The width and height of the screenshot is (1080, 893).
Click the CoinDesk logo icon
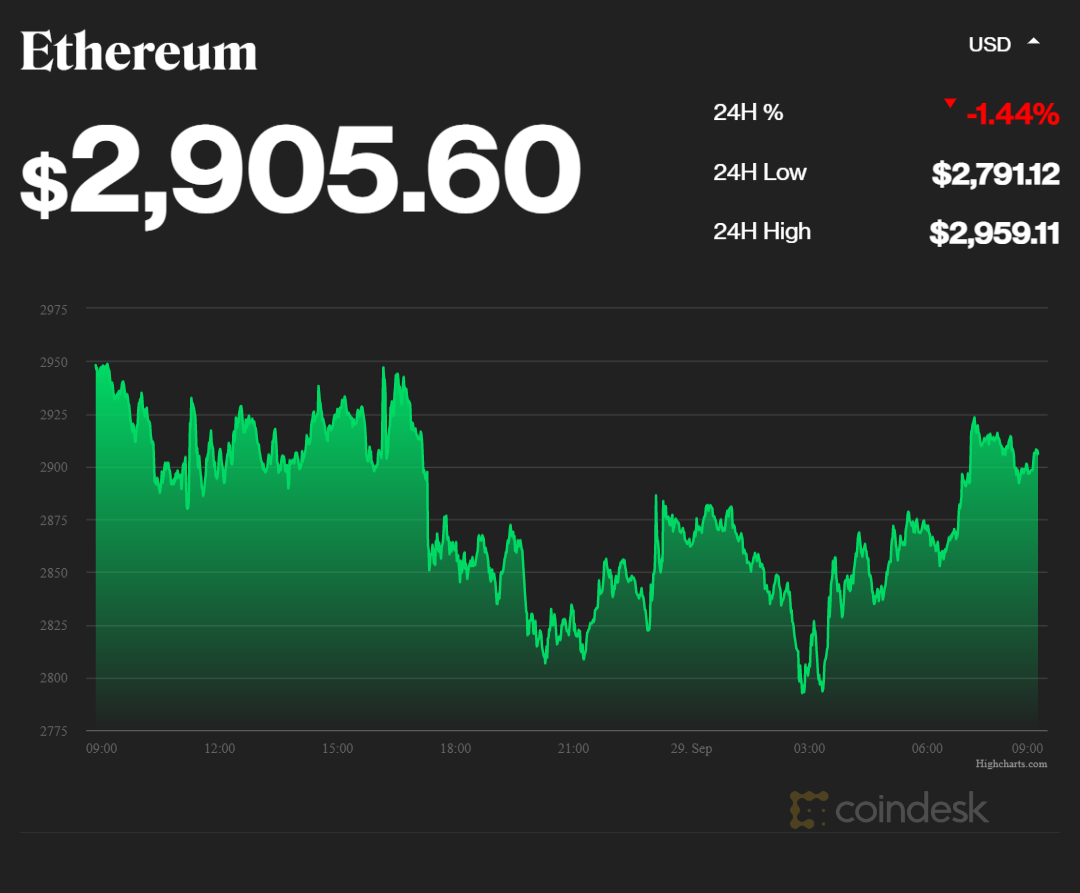click(808, 809)
